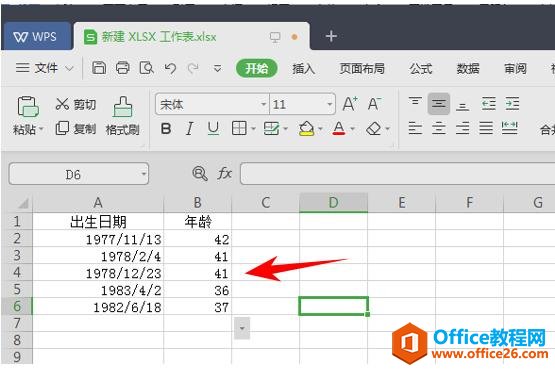Open font size dropdown showing 11
This screenshot has width=555, height=371.
pyautogui.click(x=330, y=104)
